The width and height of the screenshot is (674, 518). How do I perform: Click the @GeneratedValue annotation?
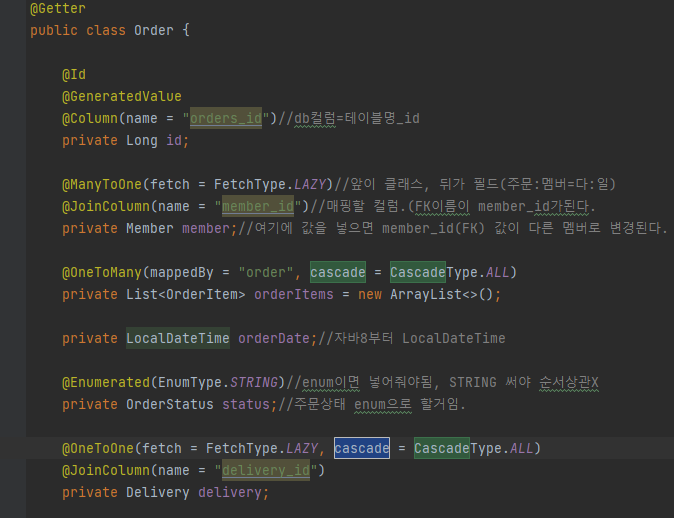[x=122, y=97]
